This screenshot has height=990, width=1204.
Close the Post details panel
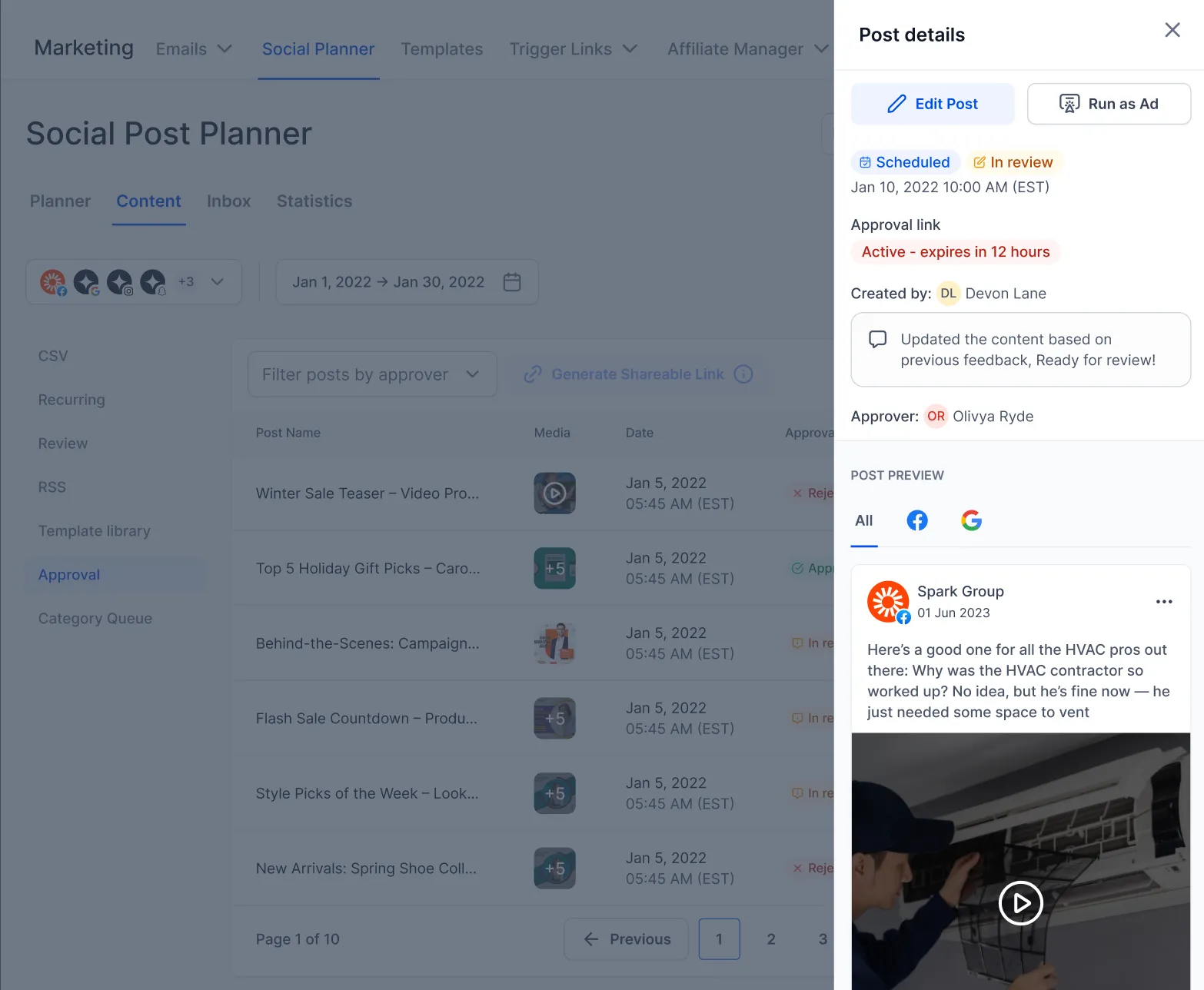pyautogui.click(x=1172, y=30)
